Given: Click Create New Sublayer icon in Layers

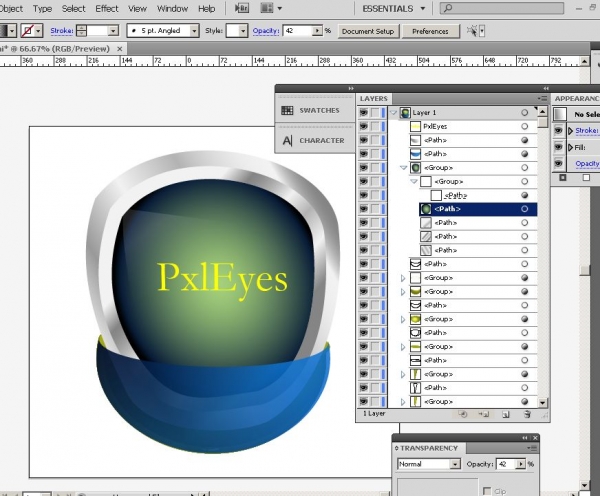Looking at the screenshot, I should tap(484, 414).
